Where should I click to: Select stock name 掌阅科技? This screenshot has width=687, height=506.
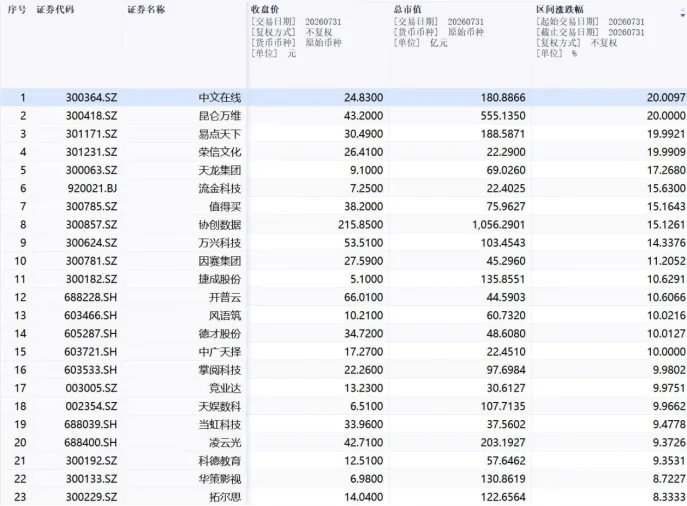220,370
